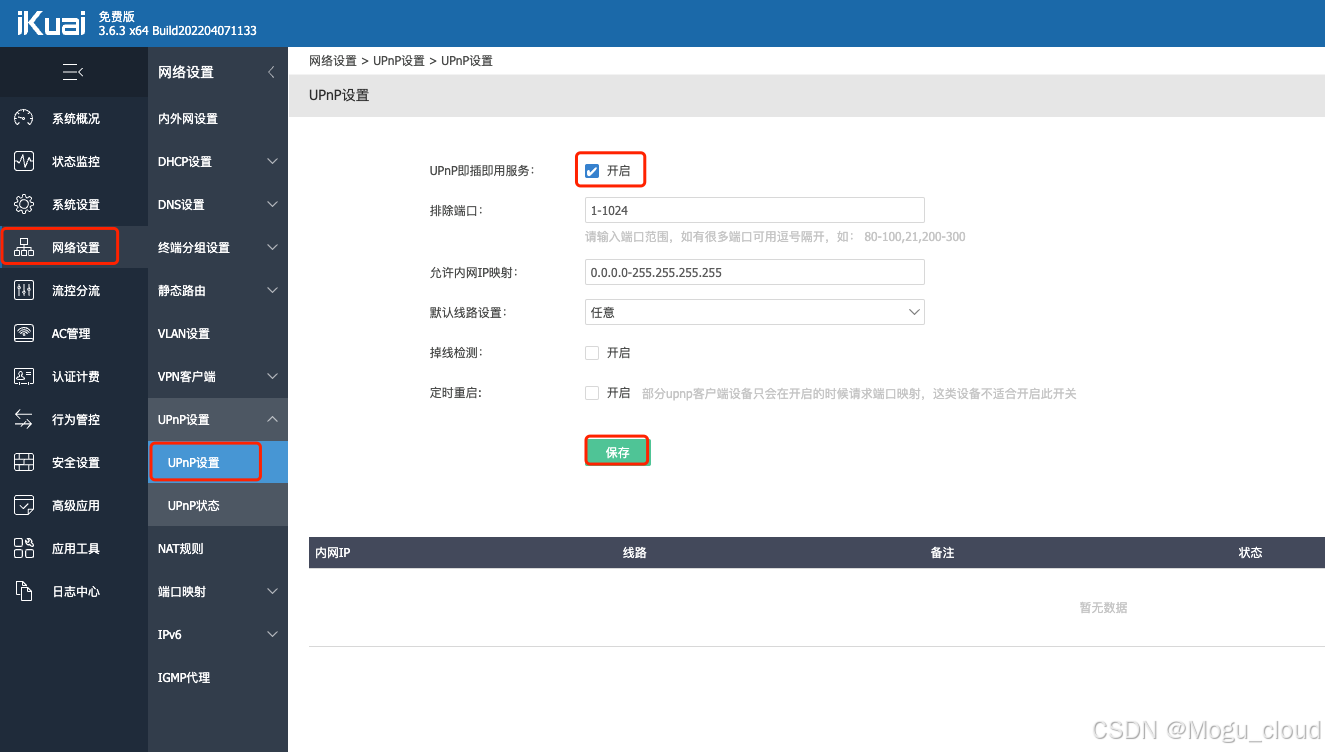Open 状态监控 in the main menu
Viewport: 1325px width, 752px height.
(74, 161)
